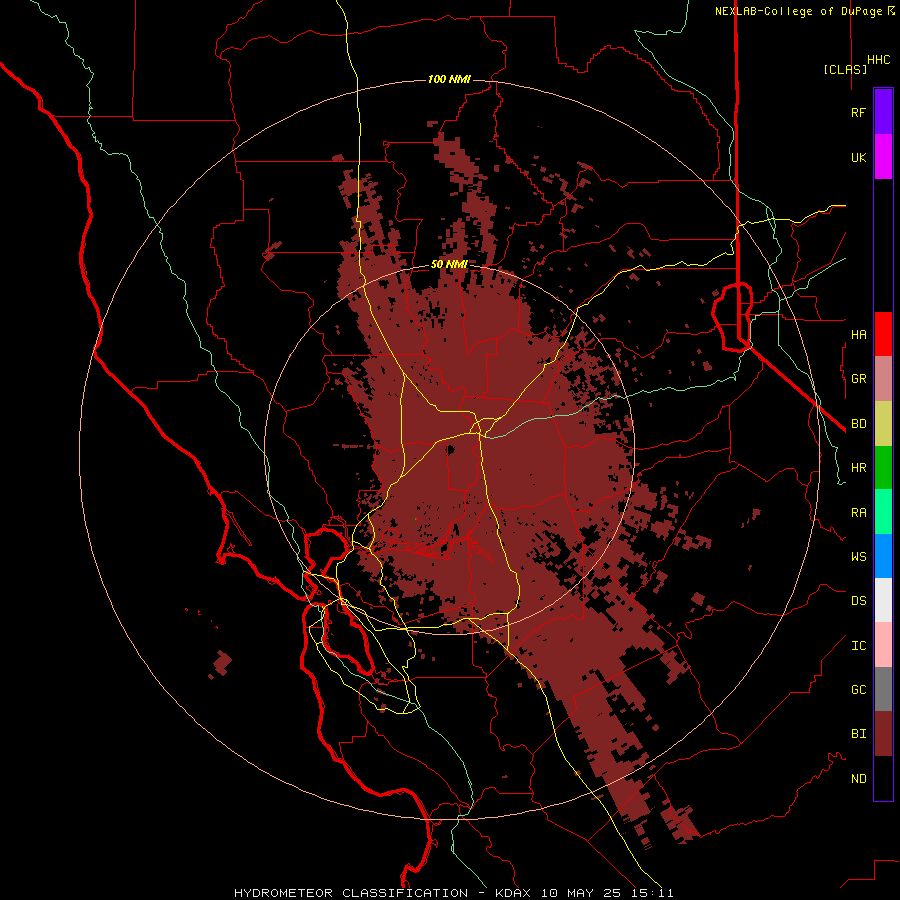Click the HHC product label

coord(878,60)
